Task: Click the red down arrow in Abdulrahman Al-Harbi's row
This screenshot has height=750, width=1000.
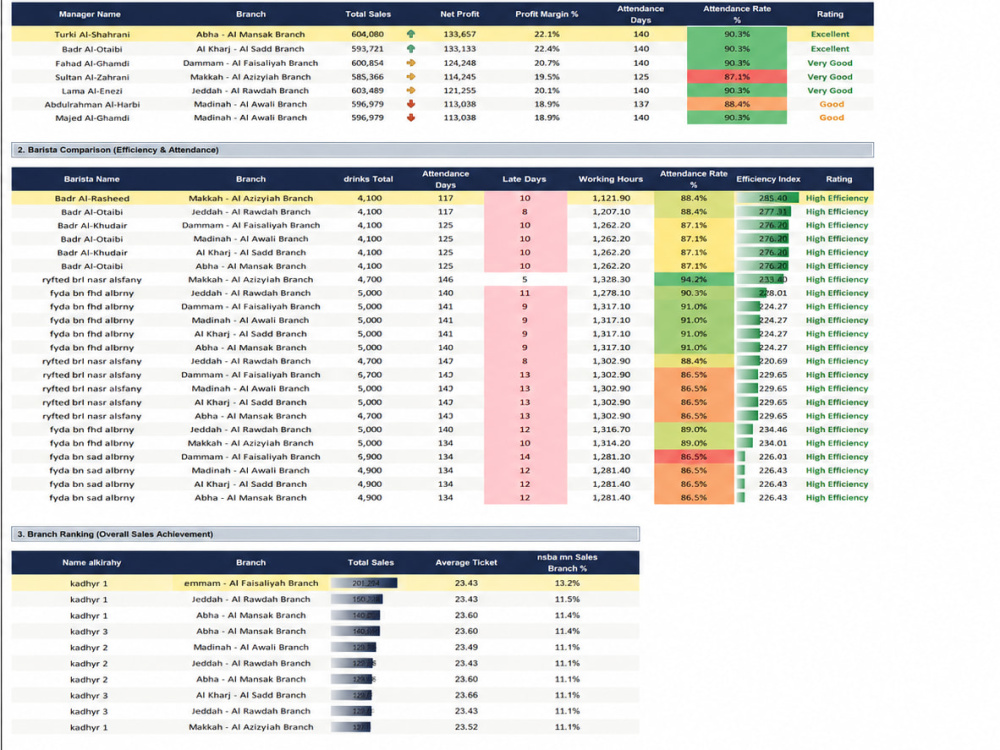Action: [411, 104]
